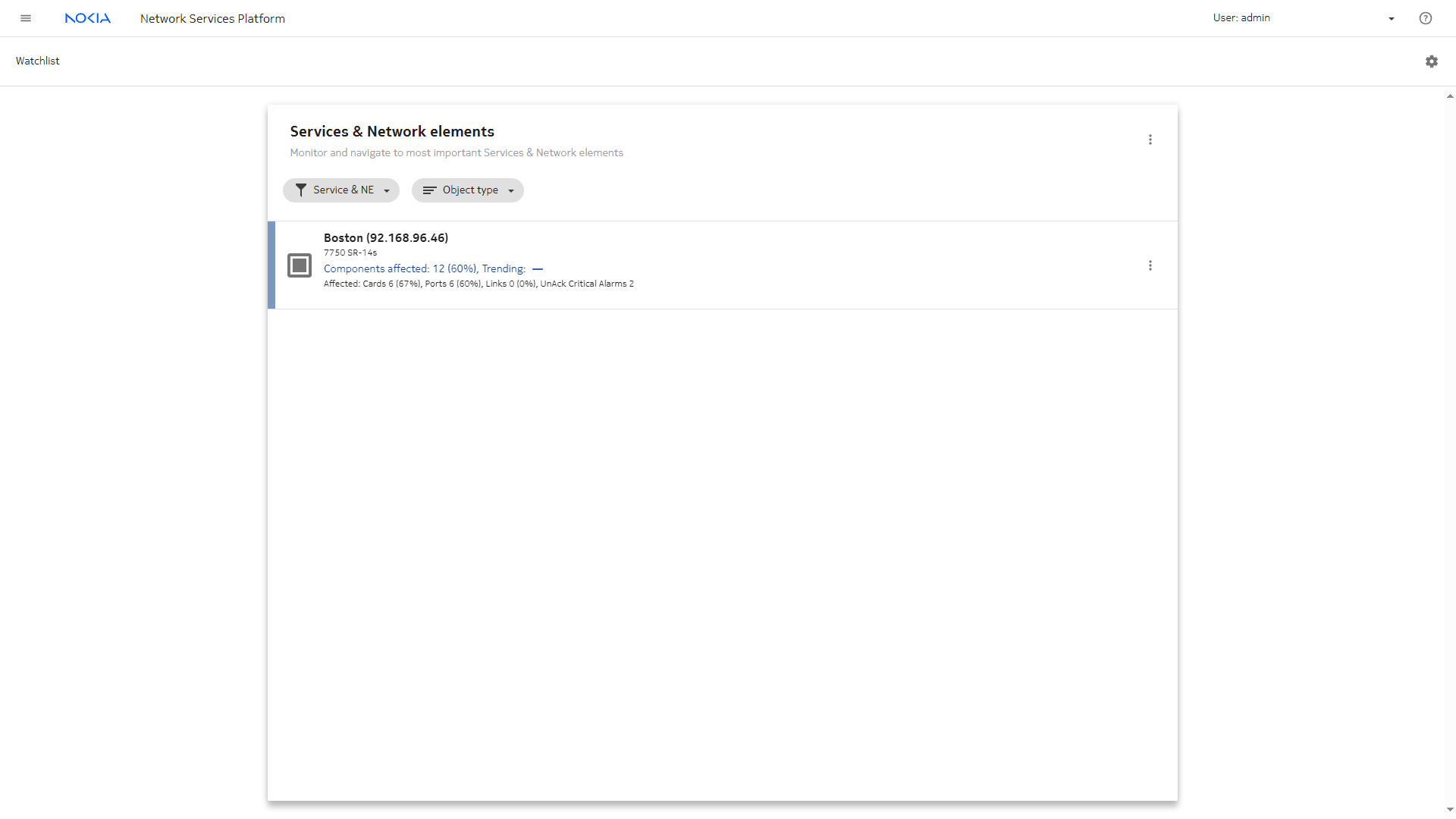This screenshot has height=819, width=1456.
Task: Click the Network Services Platform title
Action: point(212,18)
